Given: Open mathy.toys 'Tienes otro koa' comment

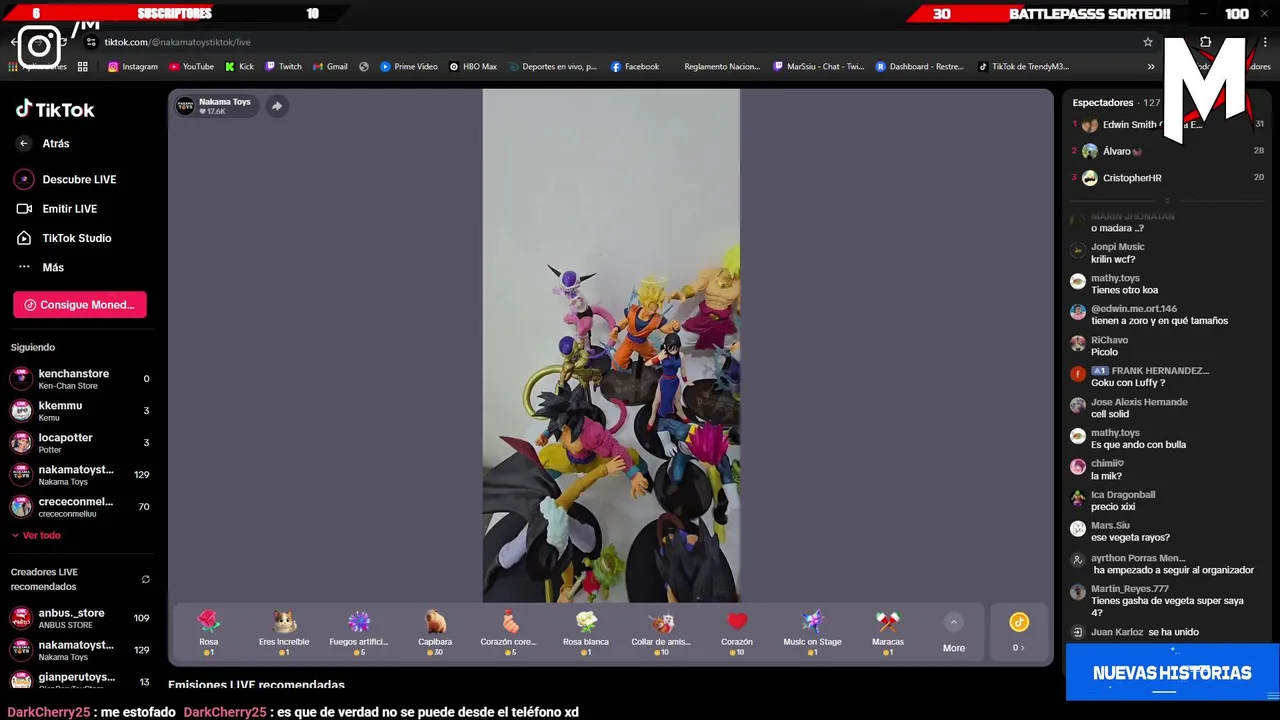Looking at the screenshot, I should (x=1124, y=290).
